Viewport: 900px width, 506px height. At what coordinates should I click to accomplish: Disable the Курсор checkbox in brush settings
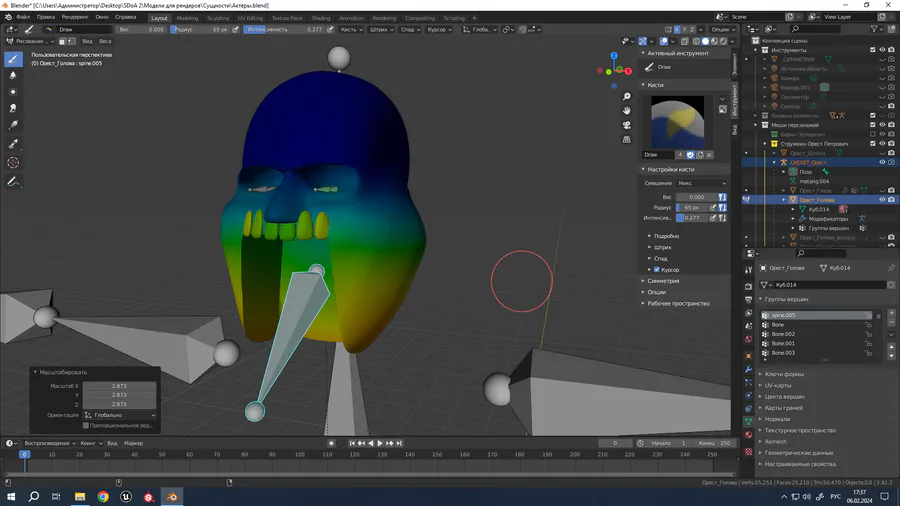(x=657, y=270)
